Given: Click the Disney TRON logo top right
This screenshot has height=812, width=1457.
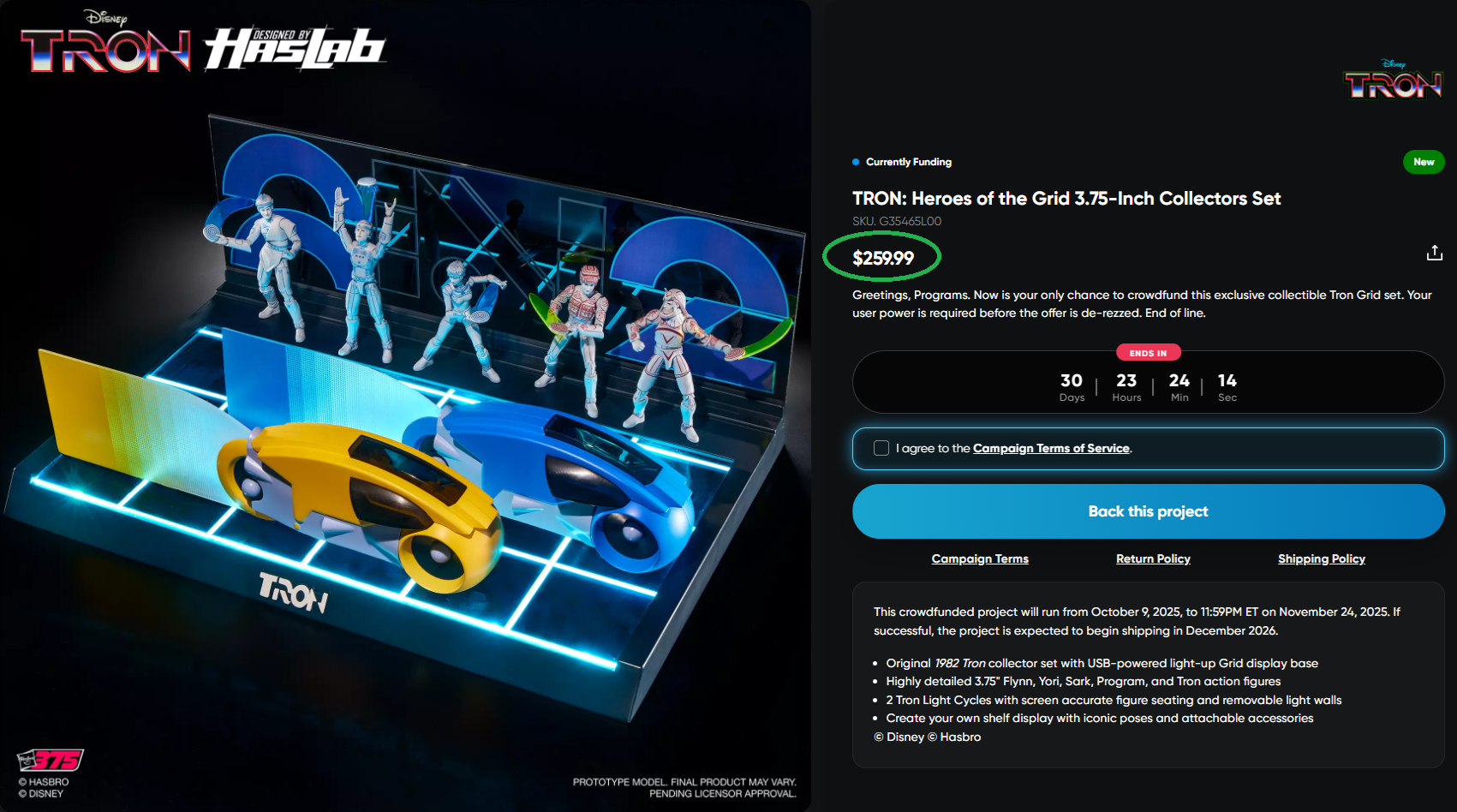Looking at the screenshot, I should 1394,79.
